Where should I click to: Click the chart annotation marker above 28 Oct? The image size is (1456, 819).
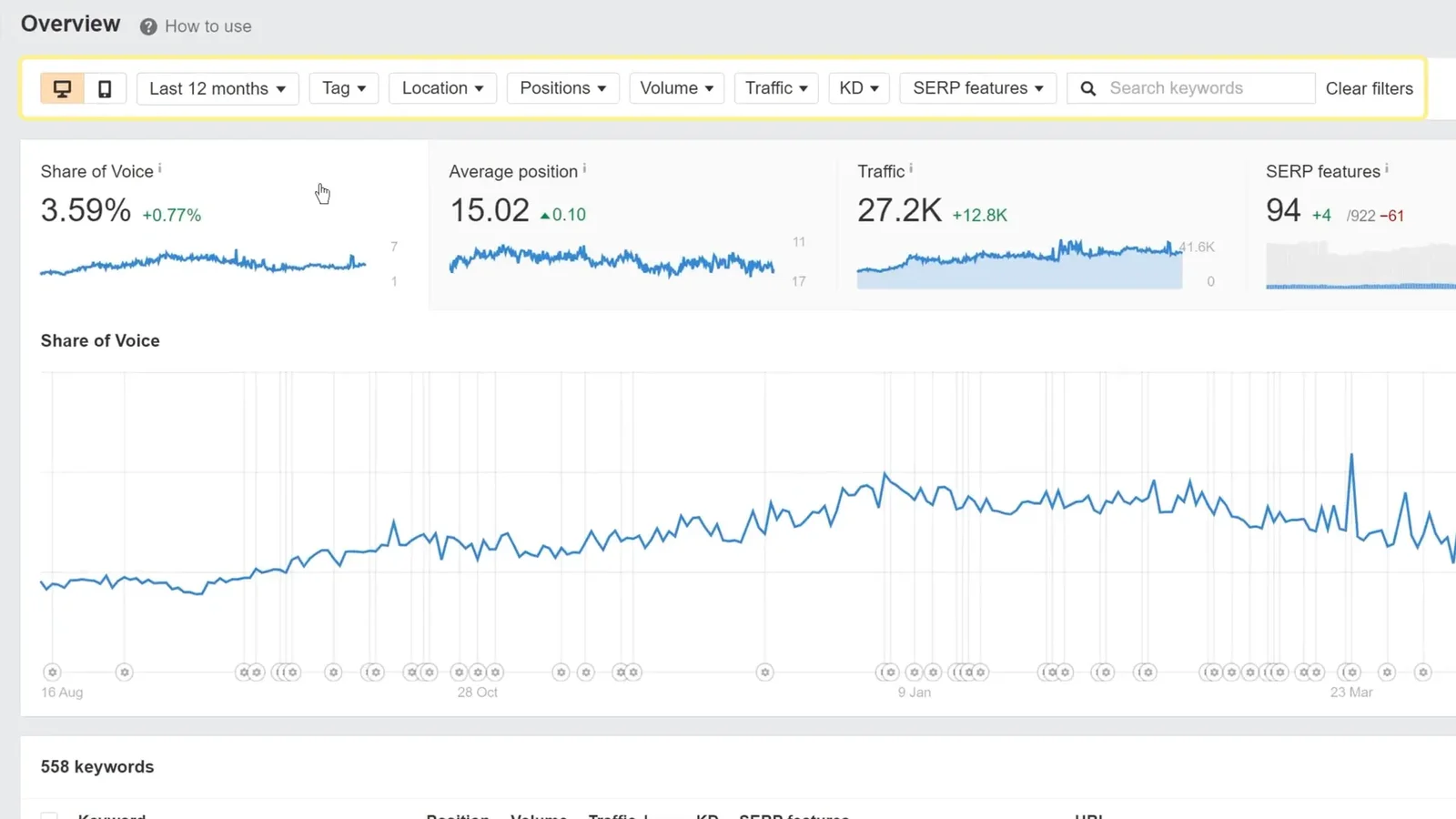(x=478, y=672)
